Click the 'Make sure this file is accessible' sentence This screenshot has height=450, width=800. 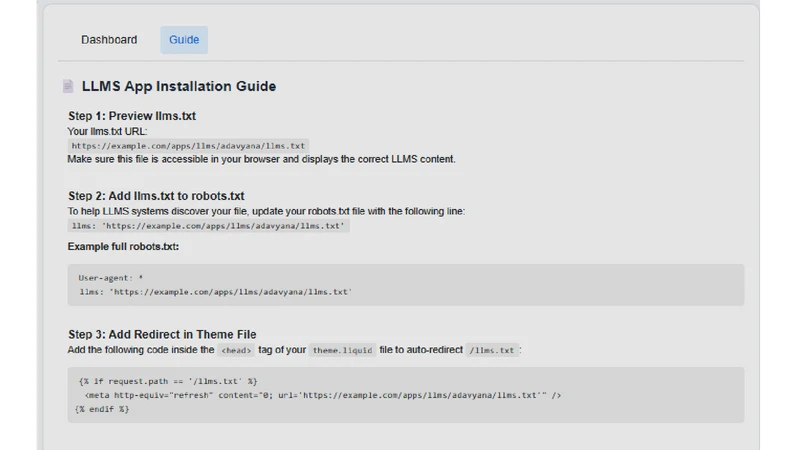point(261,159)
